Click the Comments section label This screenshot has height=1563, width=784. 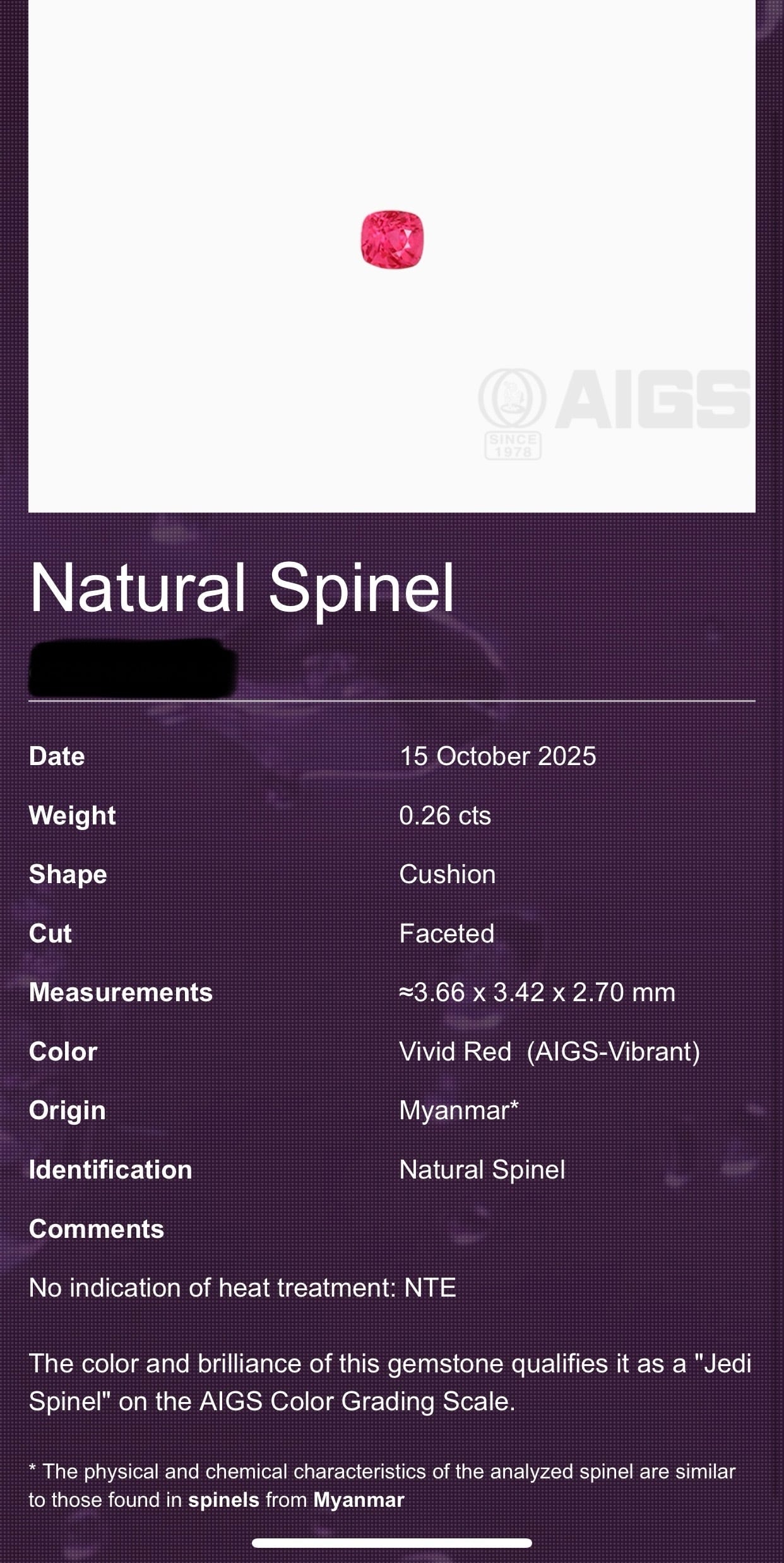[x=97, y=1229]
